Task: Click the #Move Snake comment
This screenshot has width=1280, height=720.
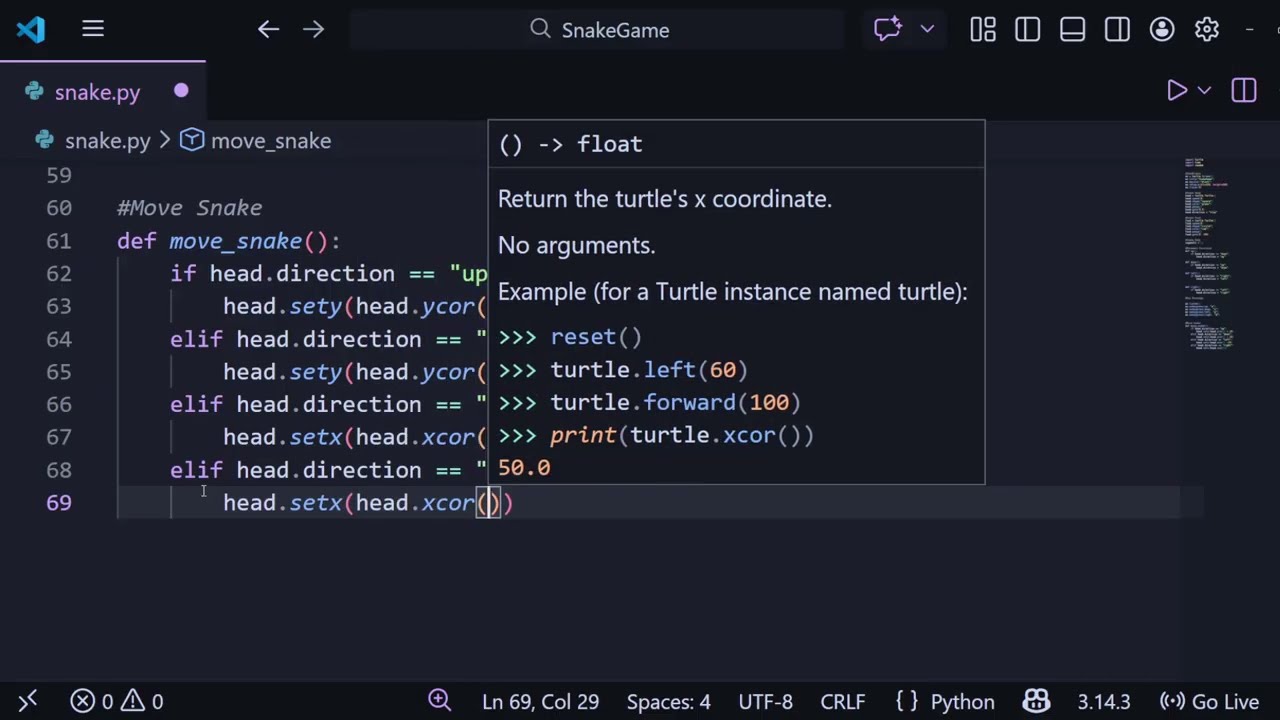Action: [189, 208]
